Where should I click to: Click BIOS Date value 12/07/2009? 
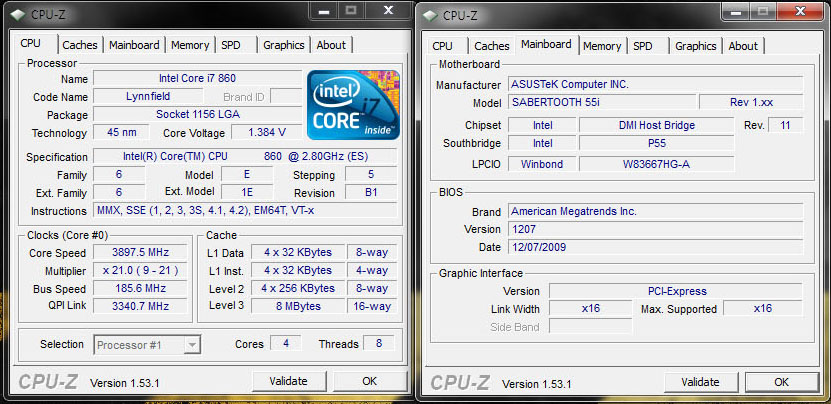pos(656,247)
